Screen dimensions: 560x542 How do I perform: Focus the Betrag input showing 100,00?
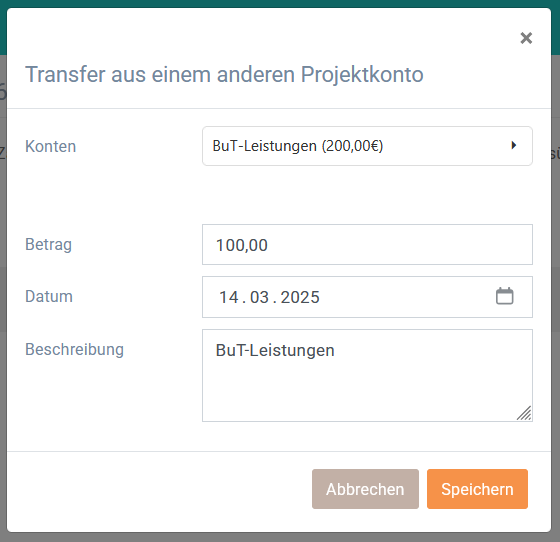point(367,245)
